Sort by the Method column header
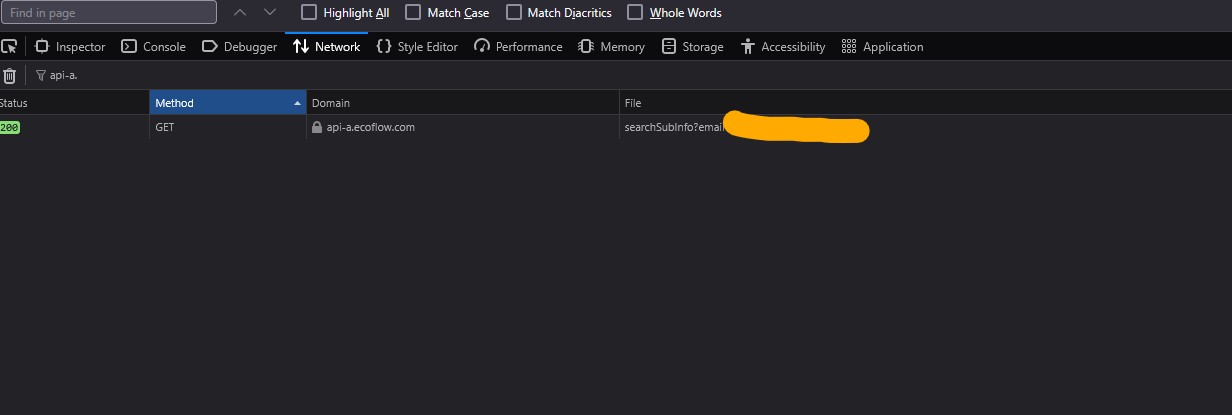Image resolution: width=1232 pixels, height=415 pixels. pyautogui.click(x=228, y=103)
